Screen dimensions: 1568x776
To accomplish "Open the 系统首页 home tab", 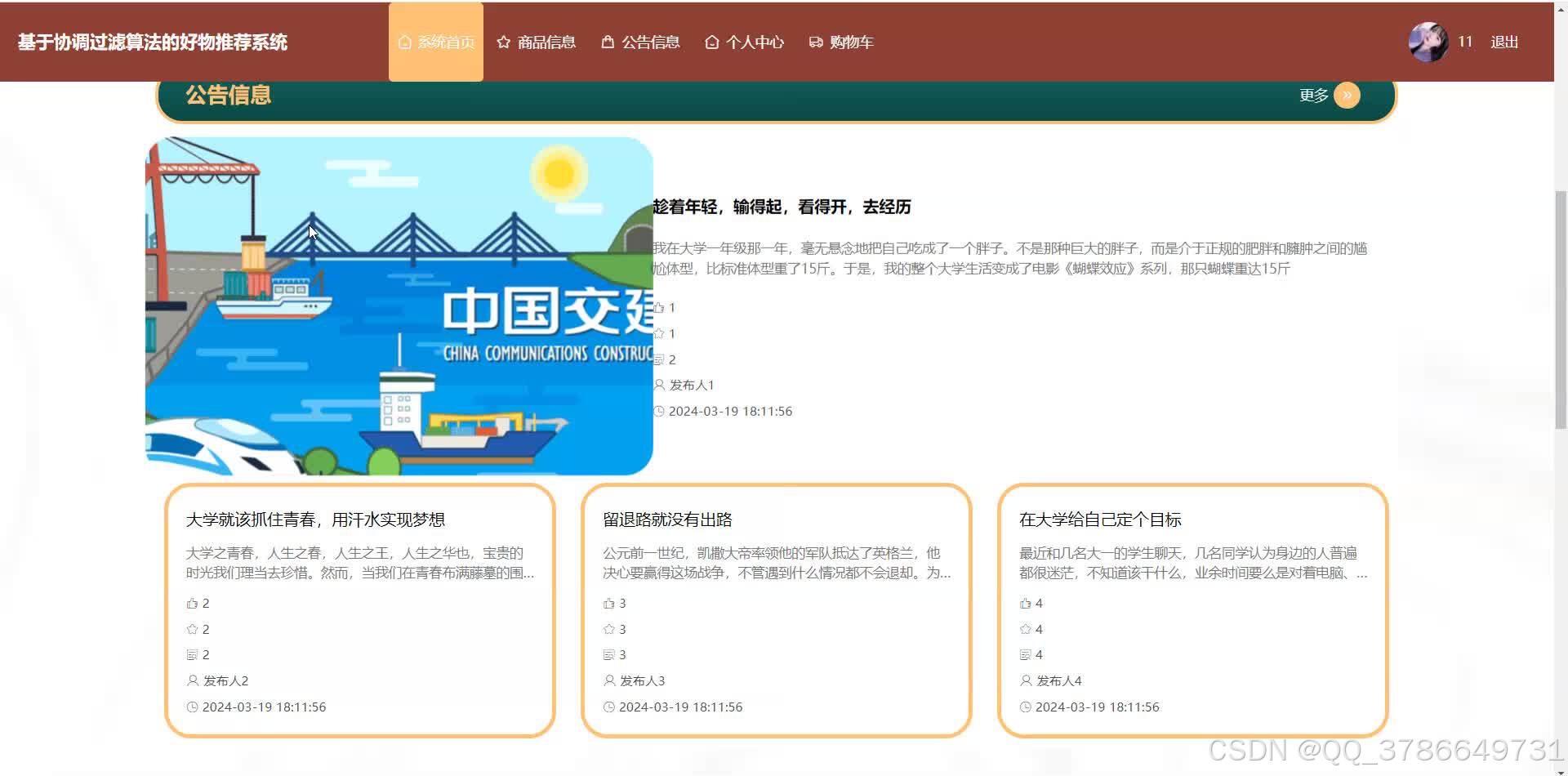I will (x=435, y=42).
